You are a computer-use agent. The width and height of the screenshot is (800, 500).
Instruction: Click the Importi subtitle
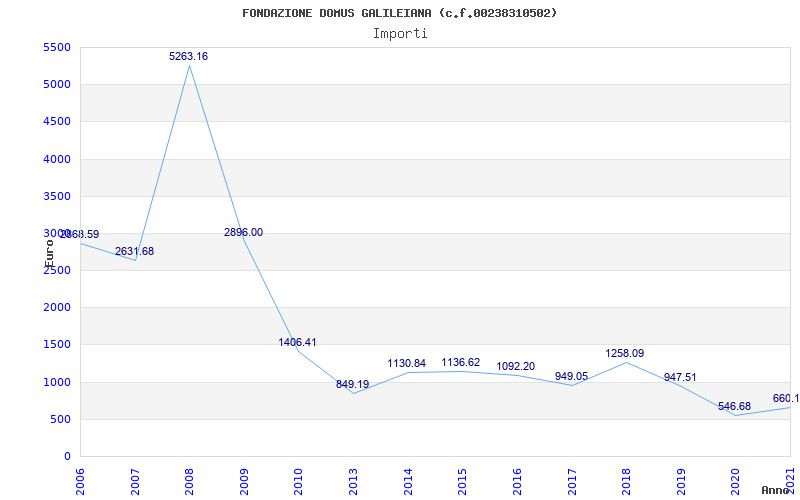400,33
